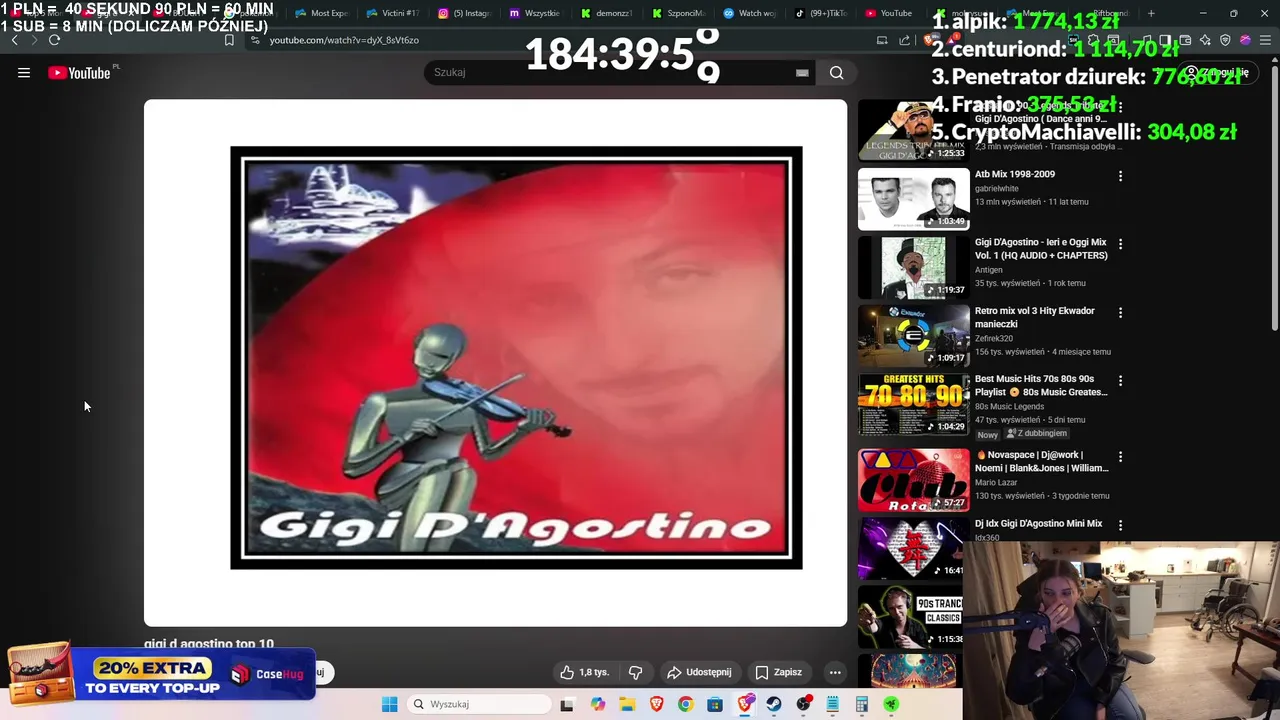Click the 90s Trance Classics thumbnail

point(911,616)
